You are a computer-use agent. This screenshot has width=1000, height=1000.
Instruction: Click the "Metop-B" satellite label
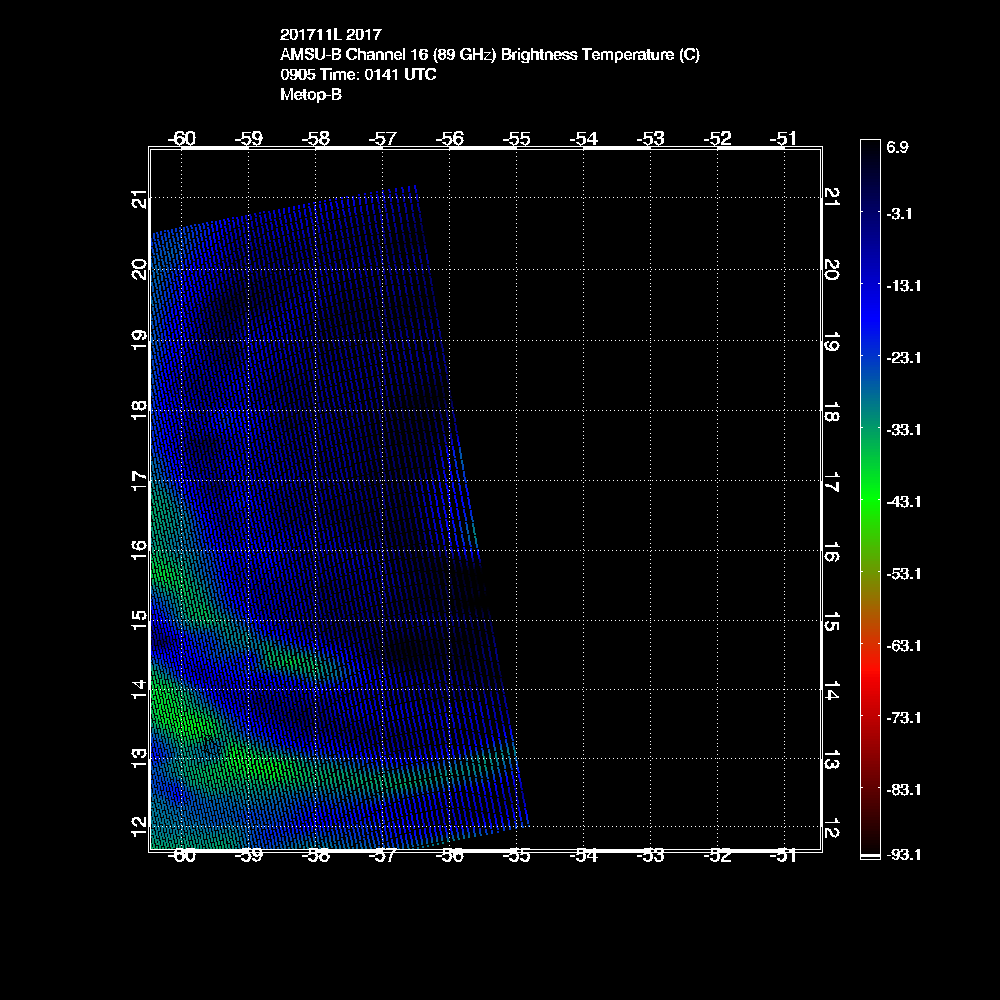tap(311, 95)
